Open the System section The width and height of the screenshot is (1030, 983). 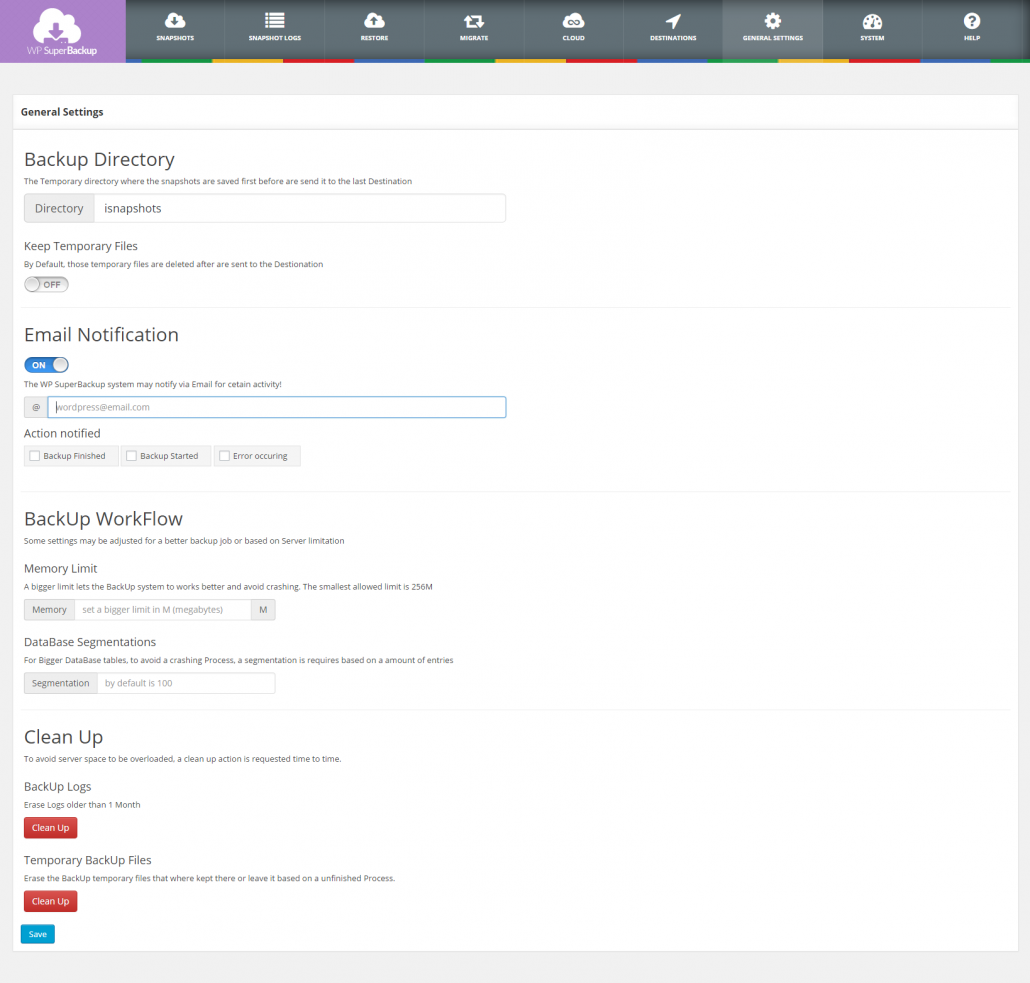(x=871, y=30)
